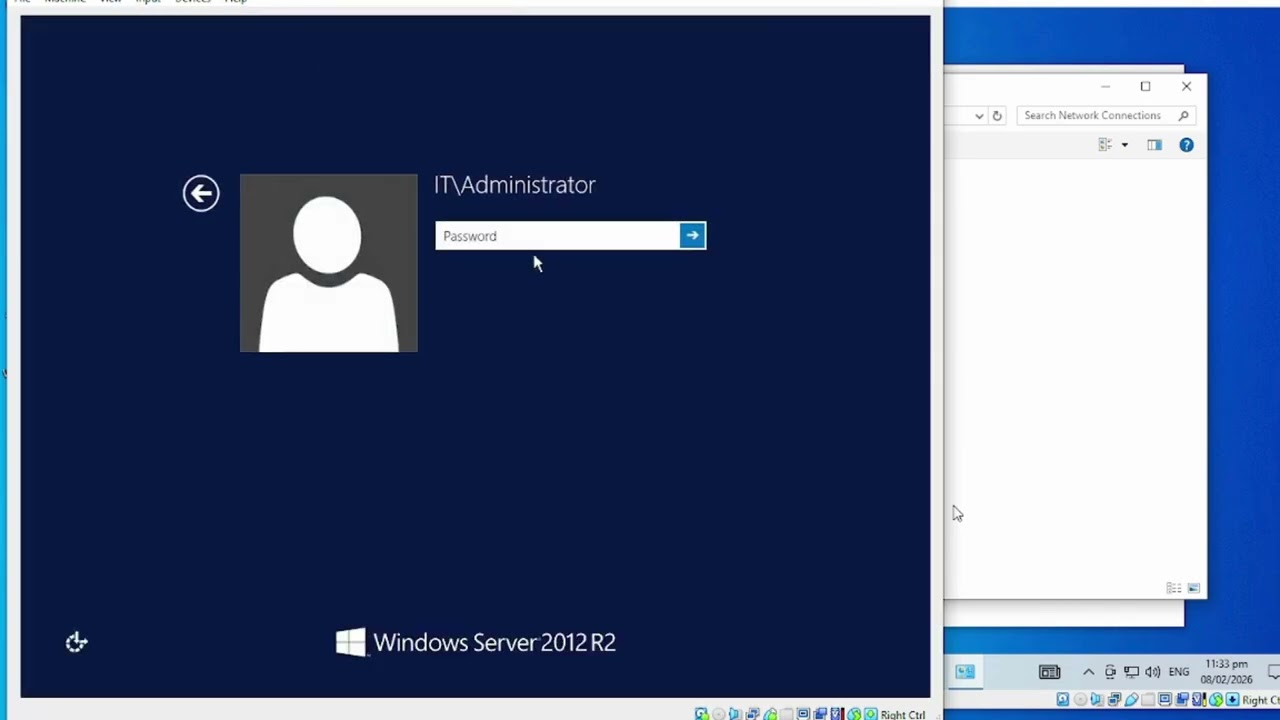1280x720 pixels.
Task: Open the Ease of Access menu
Action: pos(77,642)
